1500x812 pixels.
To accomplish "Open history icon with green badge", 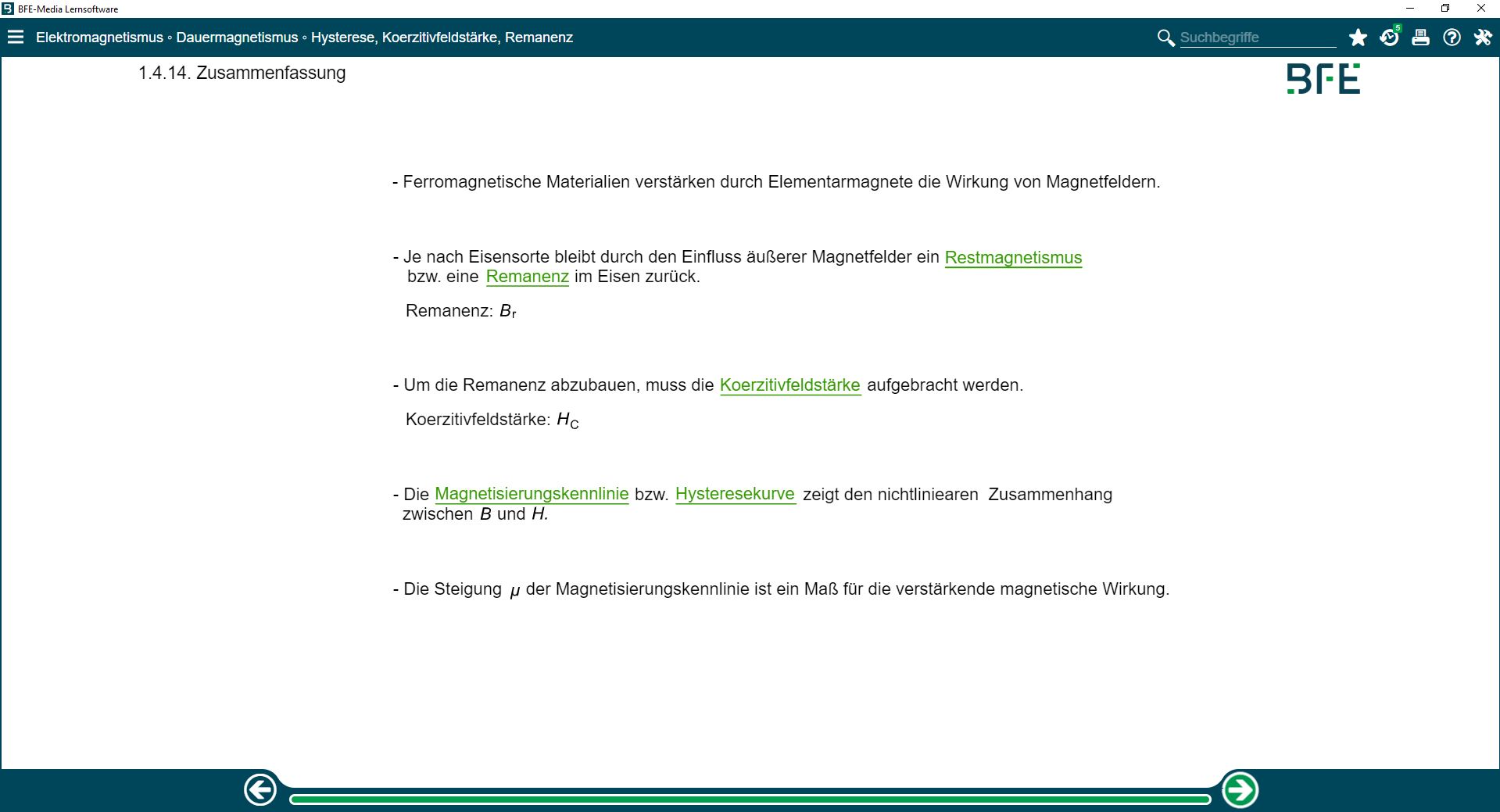I will coord(1389,38).
